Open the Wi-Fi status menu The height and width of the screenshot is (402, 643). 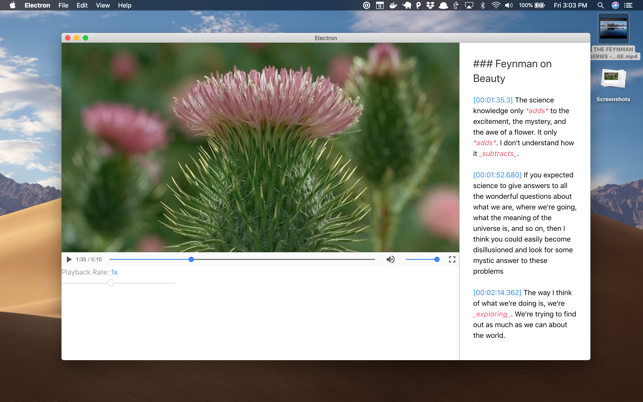pyautogui.click(x=496, y=5)
